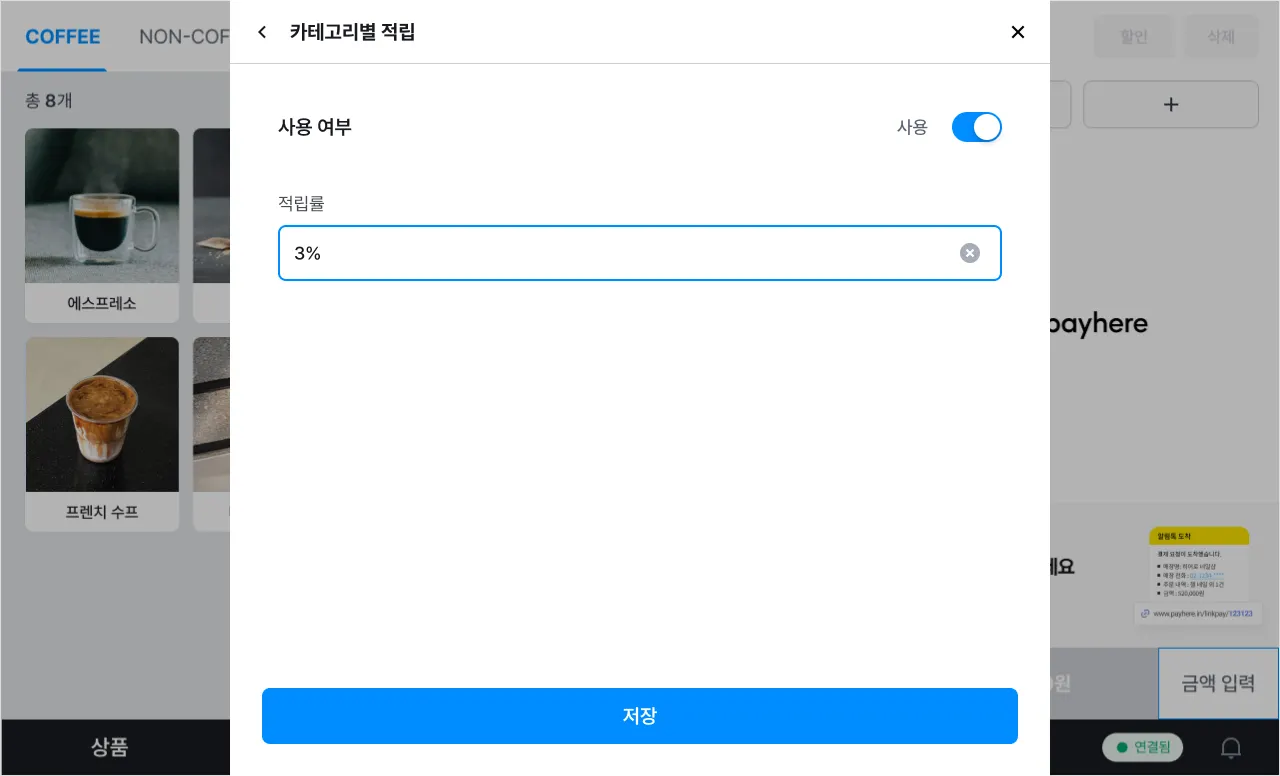Open the 상품 bottom navigation item
This screenshot has width=1280, height=776.
(x=110, y=747)
